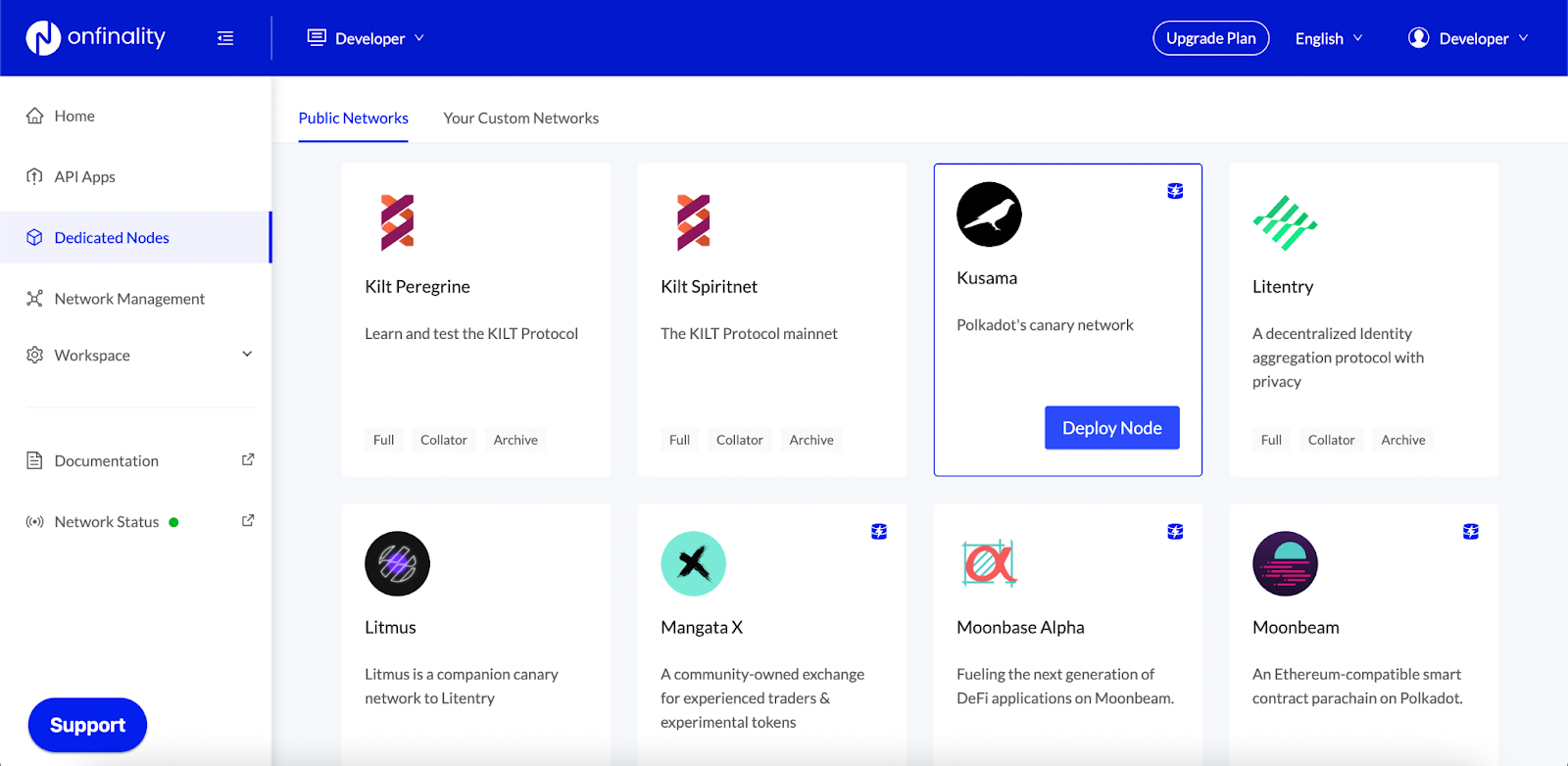Click "Polkadot's canary network" description
Image resolution: width=1568 pixels, height=766 pixels.
(1045, 325)
